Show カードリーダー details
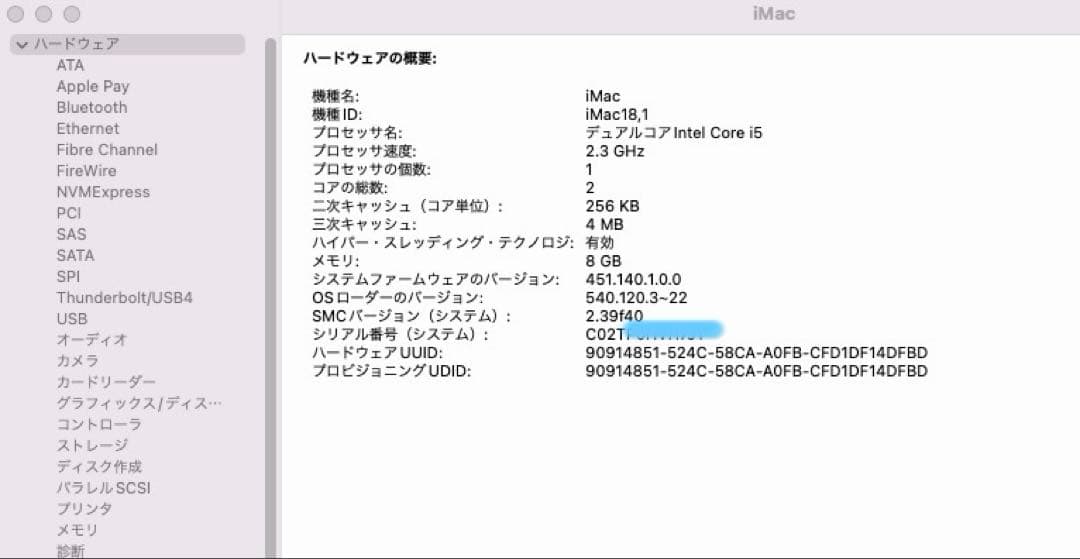This screenshot has width=1080, height=559. (106, 382)
